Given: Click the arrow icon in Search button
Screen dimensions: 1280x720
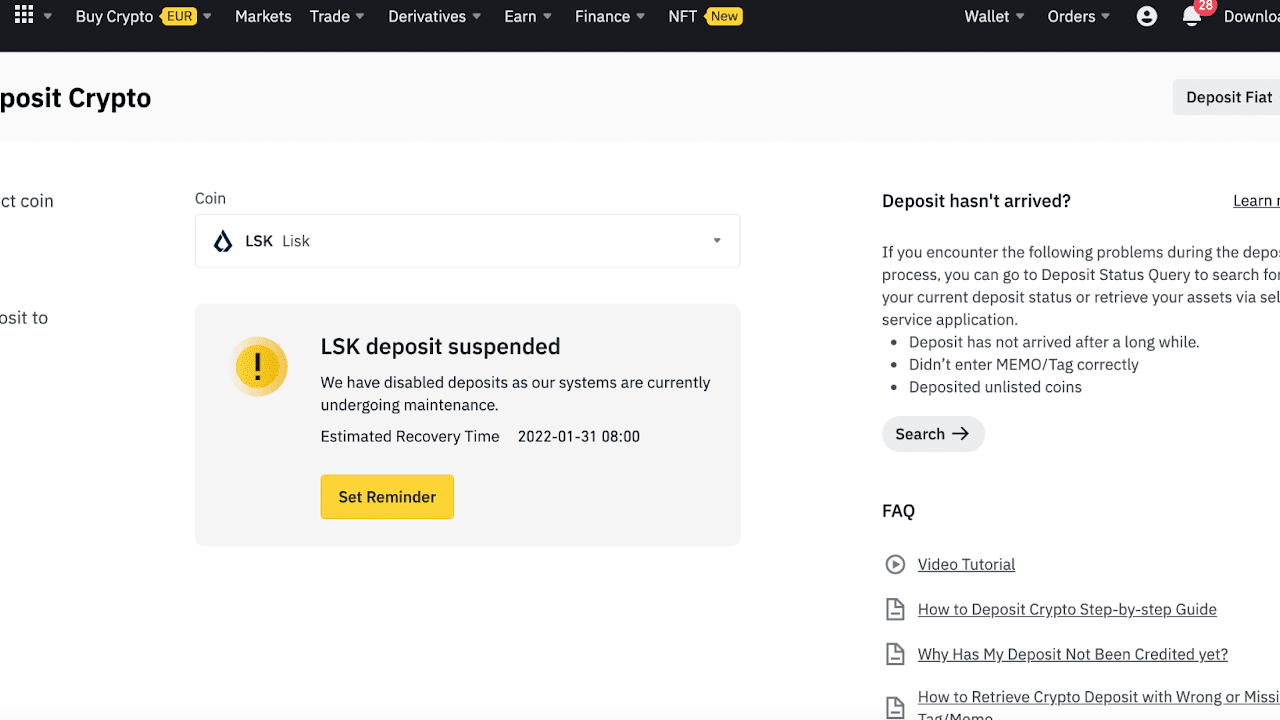Looking at the screenshot, I should pos(960,434).
